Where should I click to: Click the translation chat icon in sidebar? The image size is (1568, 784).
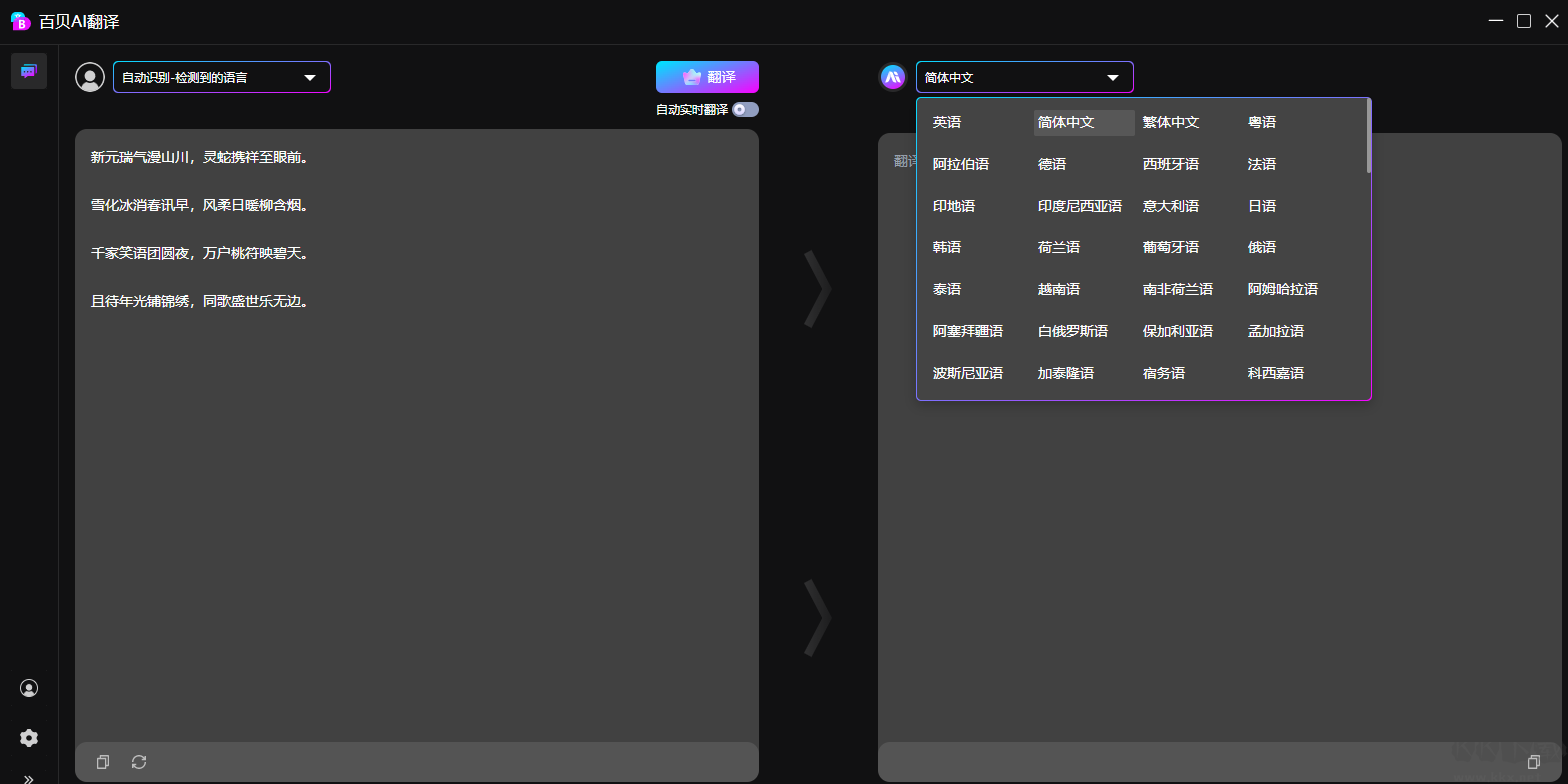click(29, 71)
